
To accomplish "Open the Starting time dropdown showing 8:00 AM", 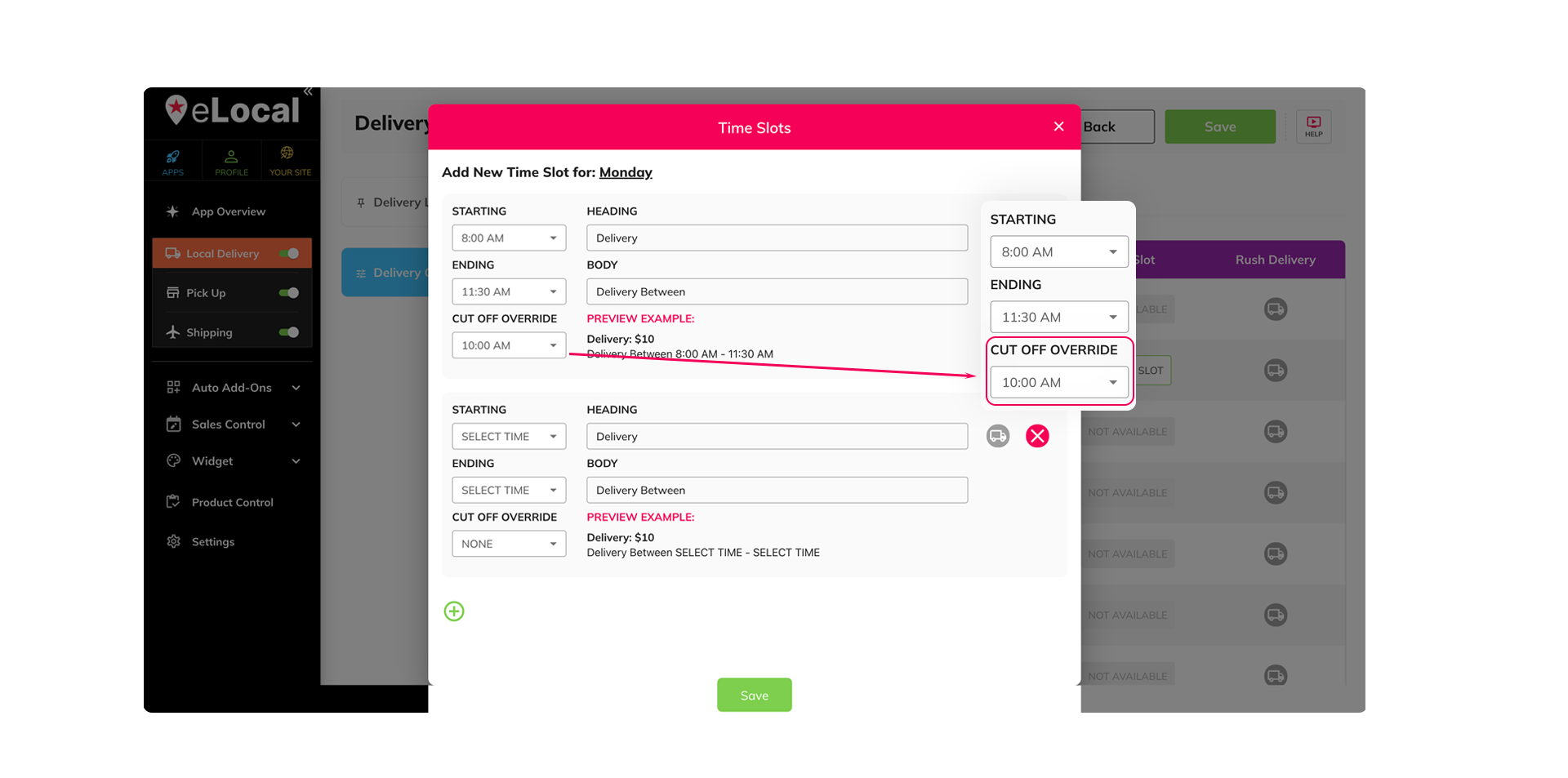I will click(x=508, y=238).
